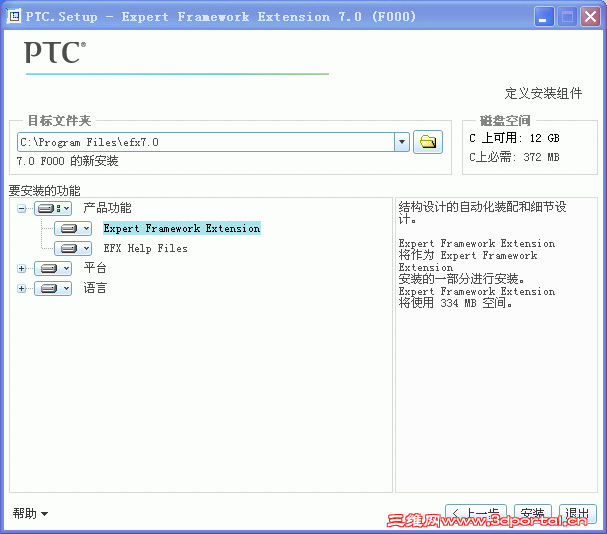Image resolution: width=607 pixels, height=534 pixels.
Task: Expand the 语言 tree node
Action: (21, 288)
